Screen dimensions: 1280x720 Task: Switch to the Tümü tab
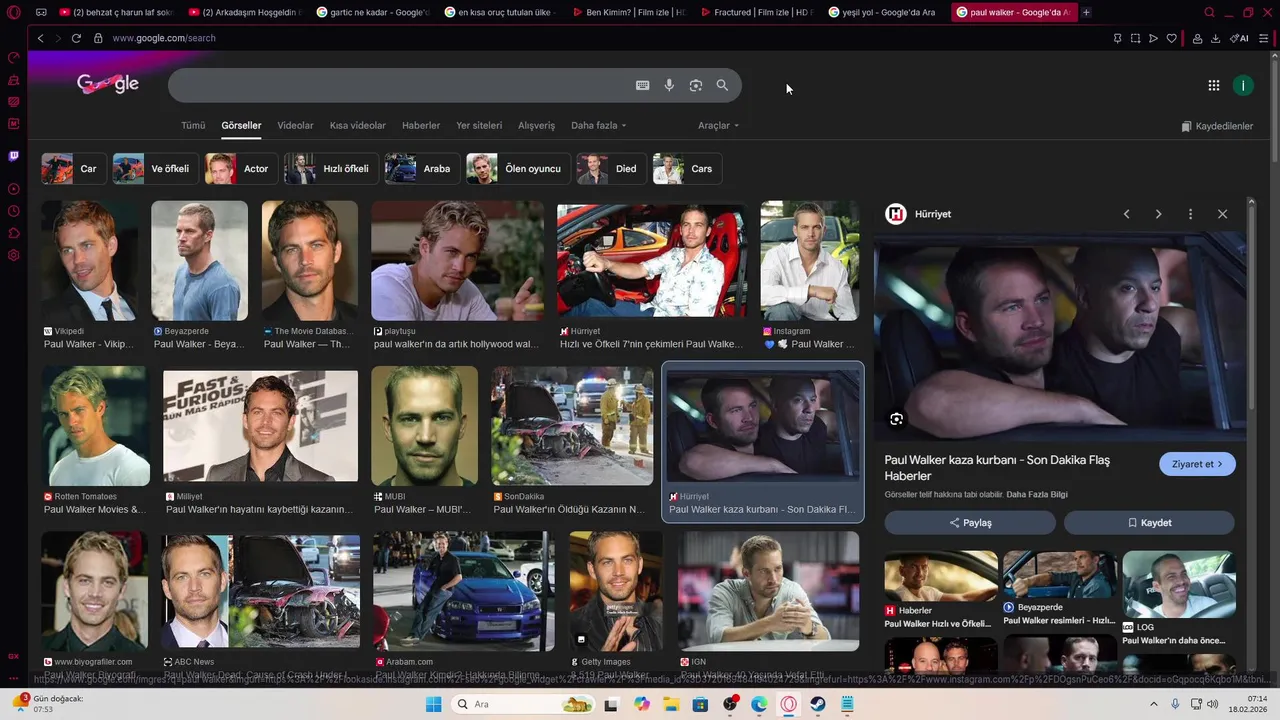click(x=193, y=125)
